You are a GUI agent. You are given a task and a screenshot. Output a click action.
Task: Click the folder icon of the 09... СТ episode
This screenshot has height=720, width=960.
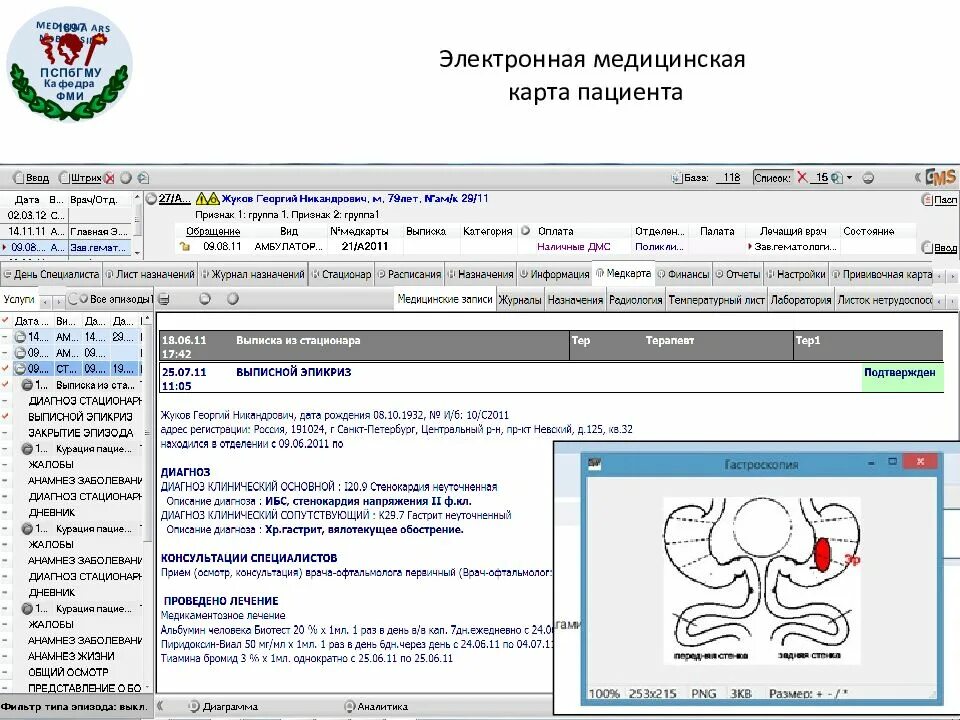pyautogui.click(x=20, y=369)
